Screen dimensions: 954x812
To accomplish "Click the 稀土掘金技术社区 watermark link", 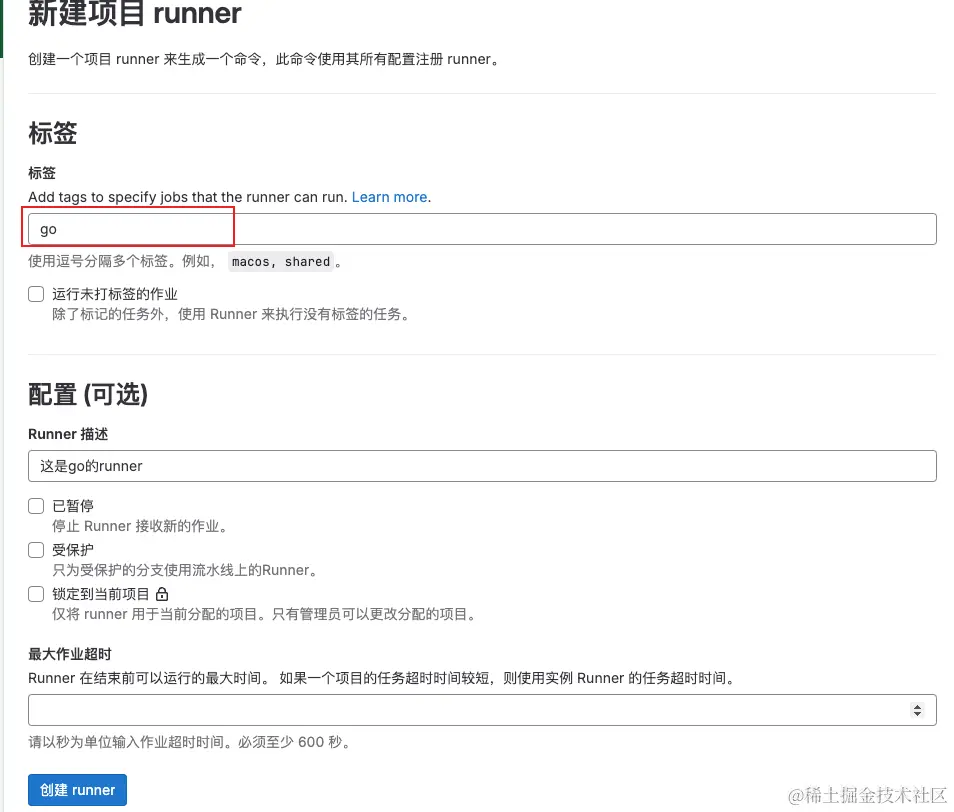I will tap(869, 795).
